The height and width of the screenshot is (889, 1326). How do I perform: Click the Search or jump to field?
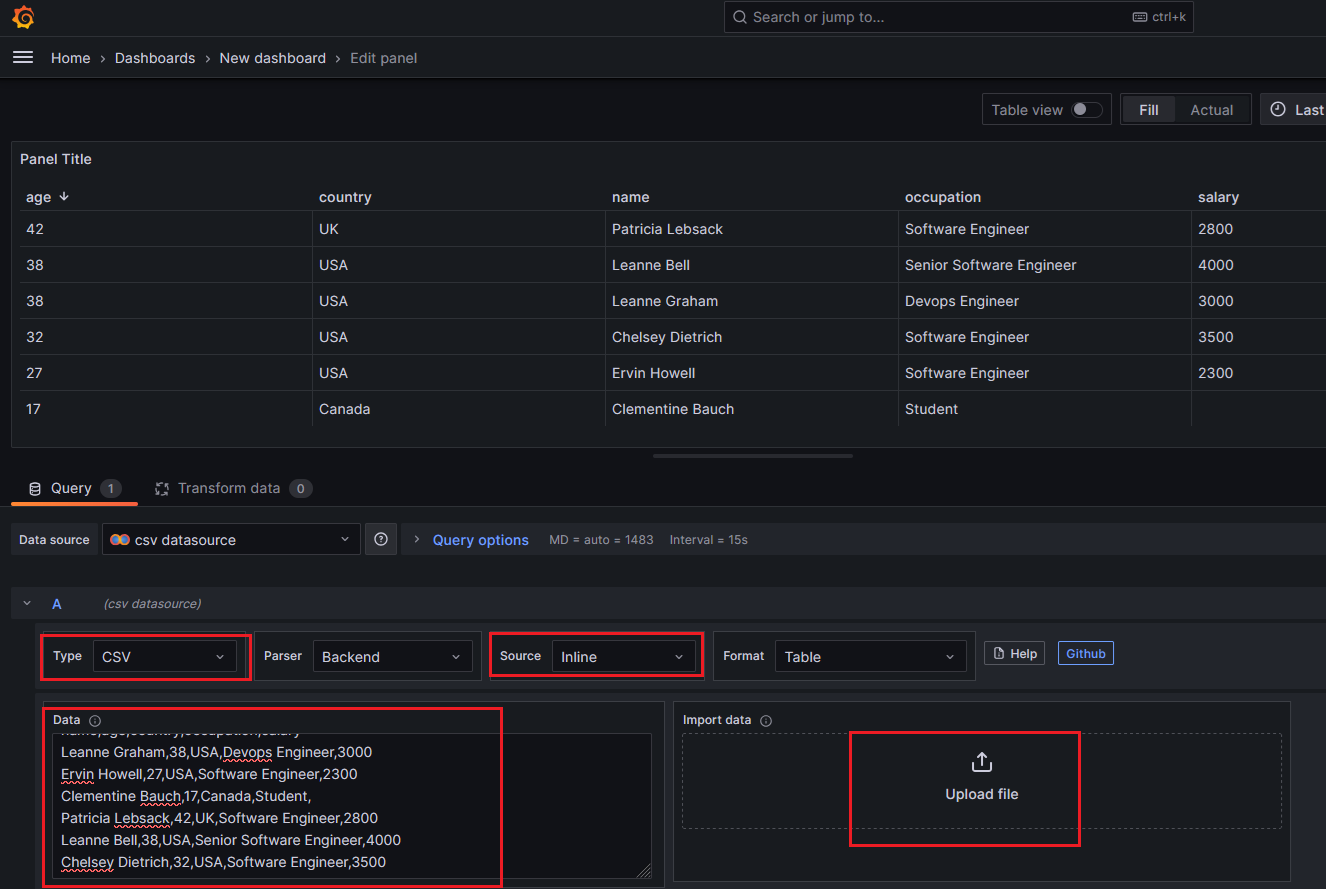point(959,17)
